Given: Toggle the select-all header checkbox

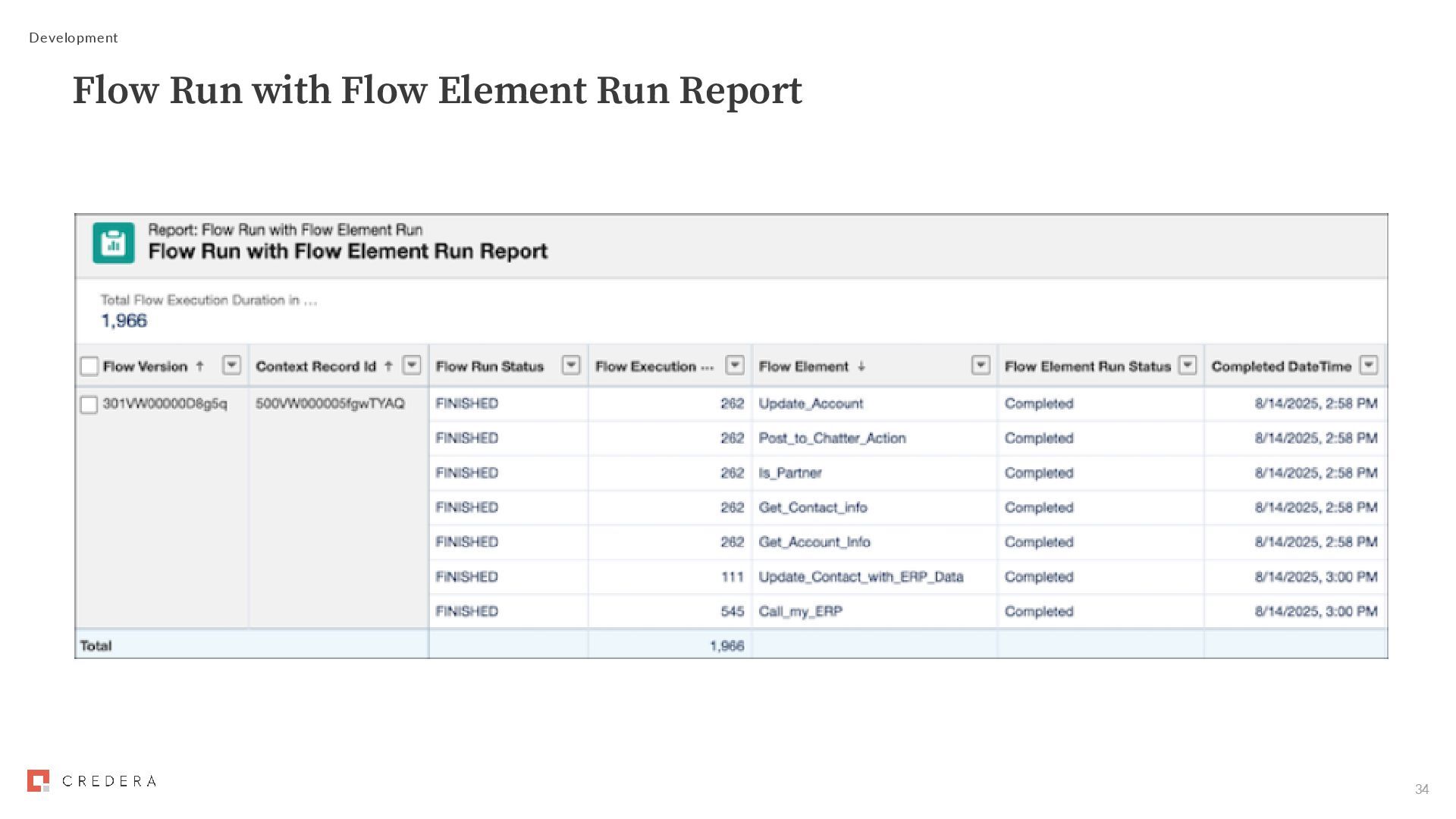Looking at the screenshot, I should [x=89, y=366].
